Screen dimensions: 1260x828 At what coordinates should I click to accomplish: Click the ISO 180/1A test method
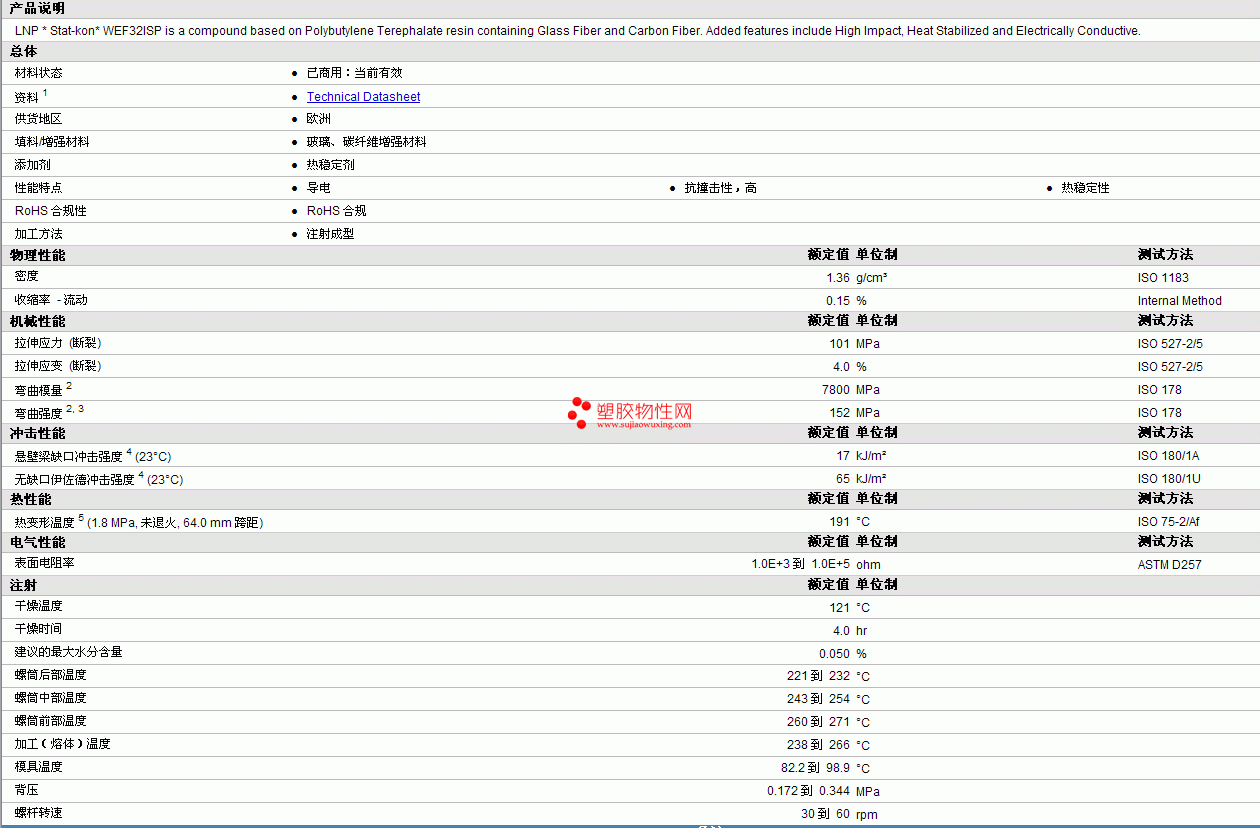[x=1168, y=456]
